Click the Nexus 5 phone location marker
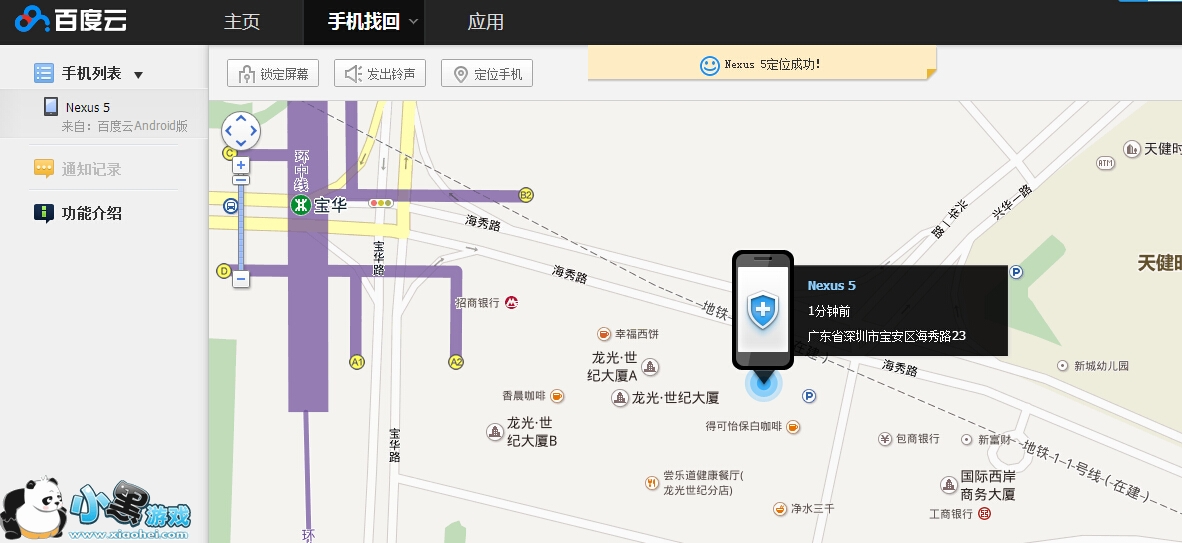1182x543 pixels. (x=763, y=311)
